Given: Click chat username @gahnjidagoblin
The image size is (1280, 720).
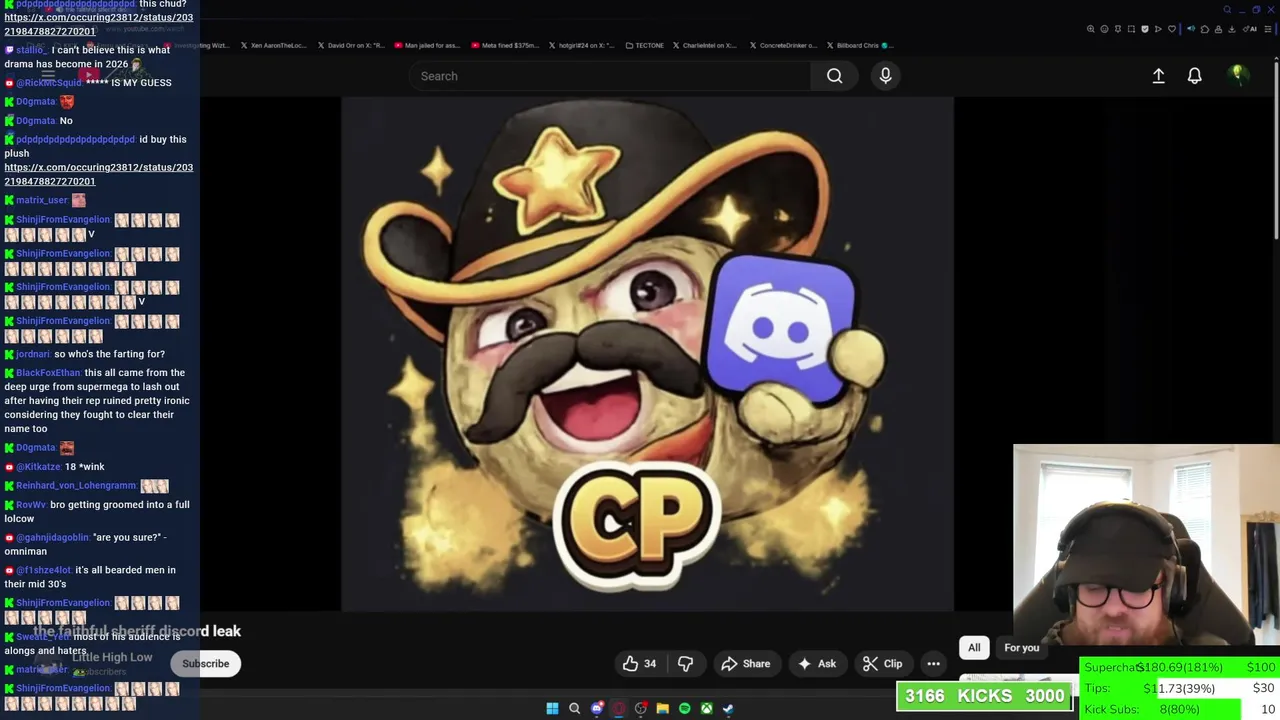Looking at the screenshot, I should 52,537.
